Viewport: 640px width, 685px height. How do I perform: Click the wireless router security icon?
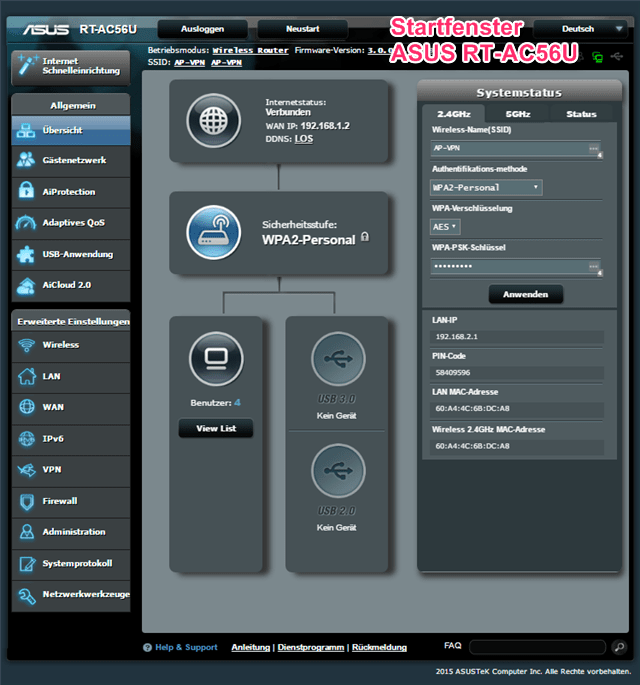(x=214, y=232)
